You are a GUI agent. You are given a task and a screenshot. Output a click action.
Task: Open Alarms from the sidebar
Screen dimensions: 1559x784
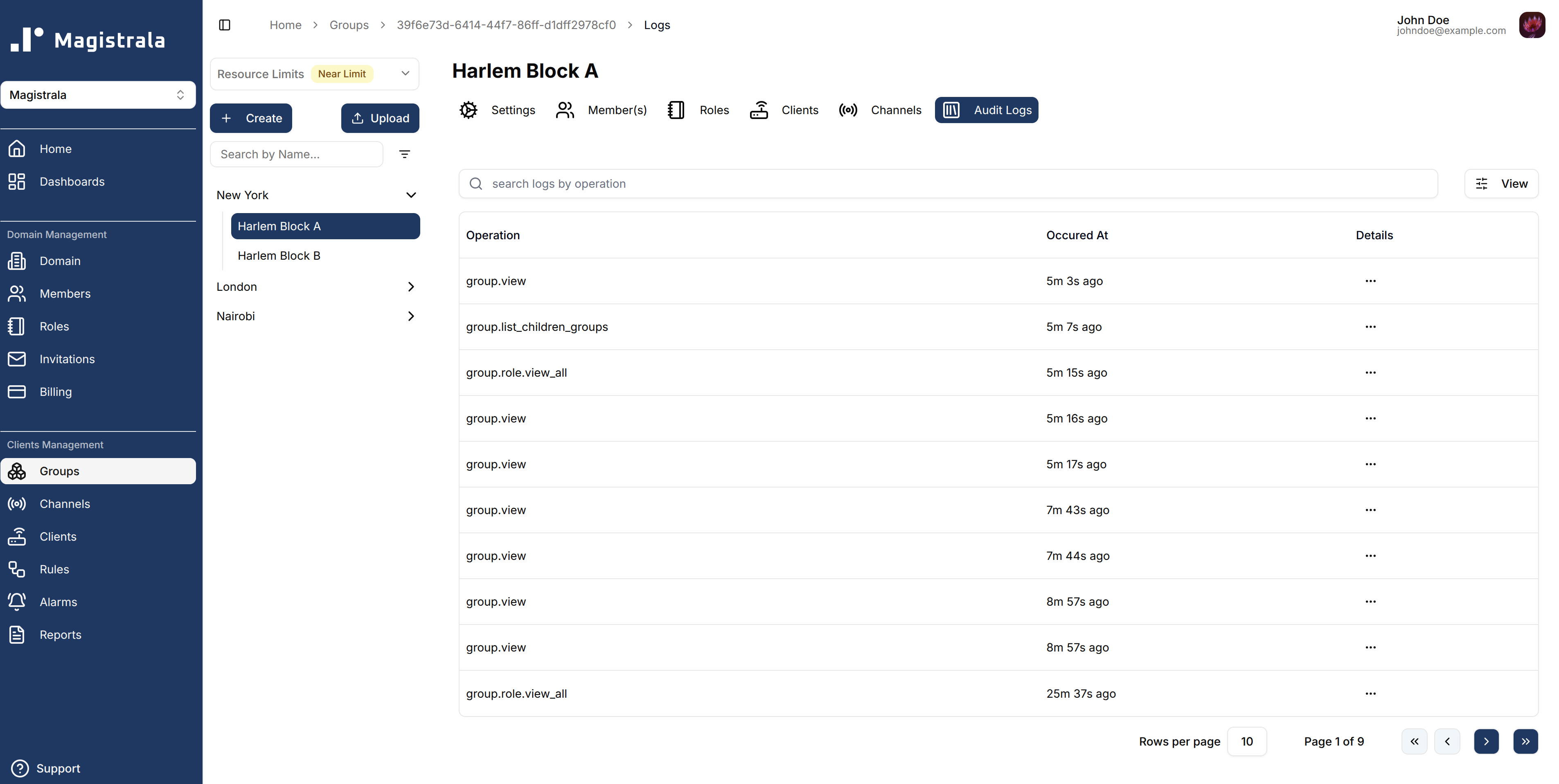[58, 601]
